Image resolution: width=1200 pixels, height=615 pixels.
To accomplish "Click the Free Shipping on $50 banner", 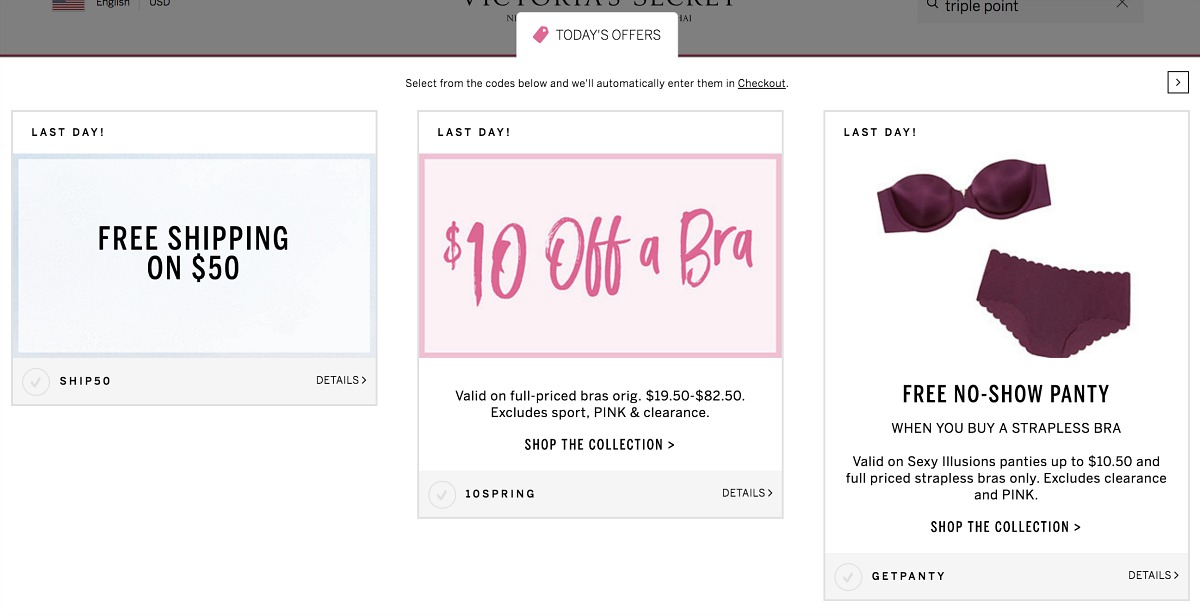I will point(194,254).
